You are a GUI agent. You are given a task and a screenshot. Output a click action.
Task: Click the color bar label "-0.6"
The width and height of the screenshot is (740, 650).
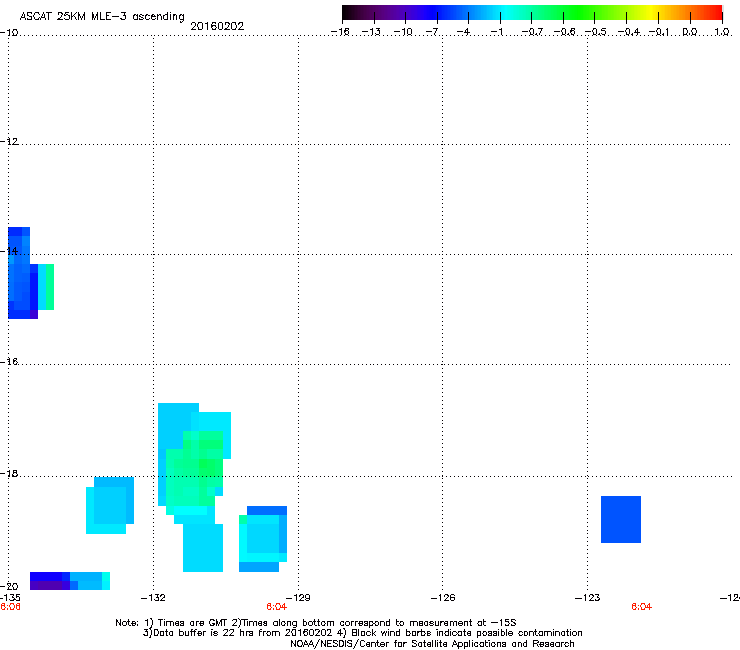coord(564,32)
